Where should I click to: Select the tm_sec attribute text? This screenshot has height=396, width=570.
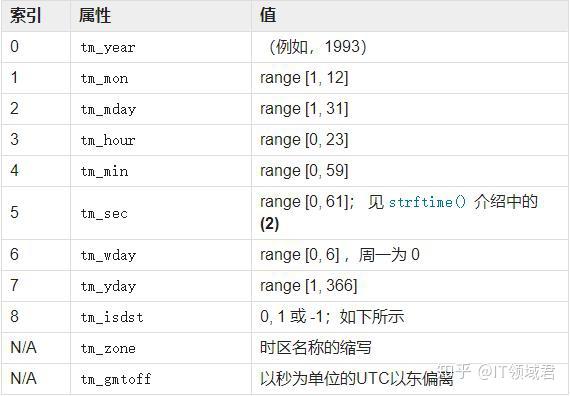coord(104,213)
